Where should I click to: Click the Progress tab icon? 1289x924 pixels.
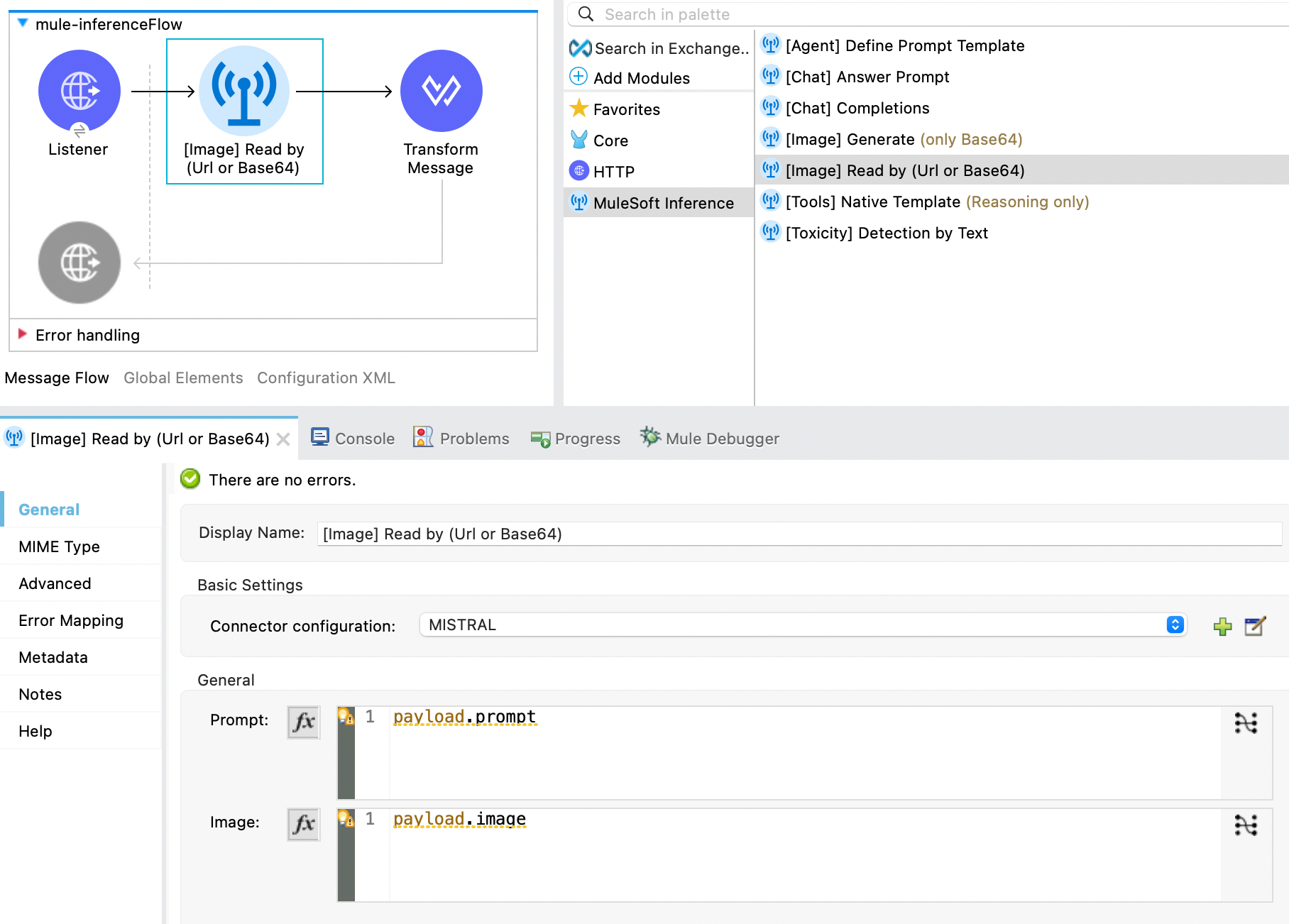pyautogui.click(x=540, y=439)
